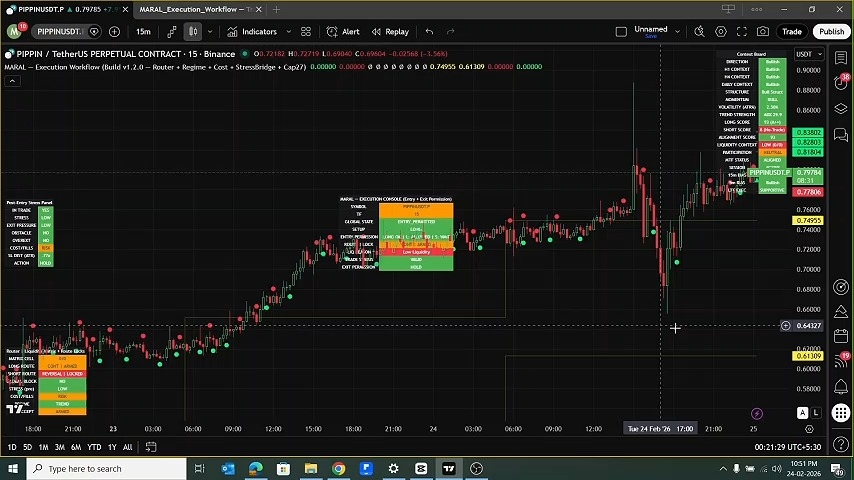Open the calendar icon in right sidebar
This screenshot has width=854, height=480.
[841, 336]
